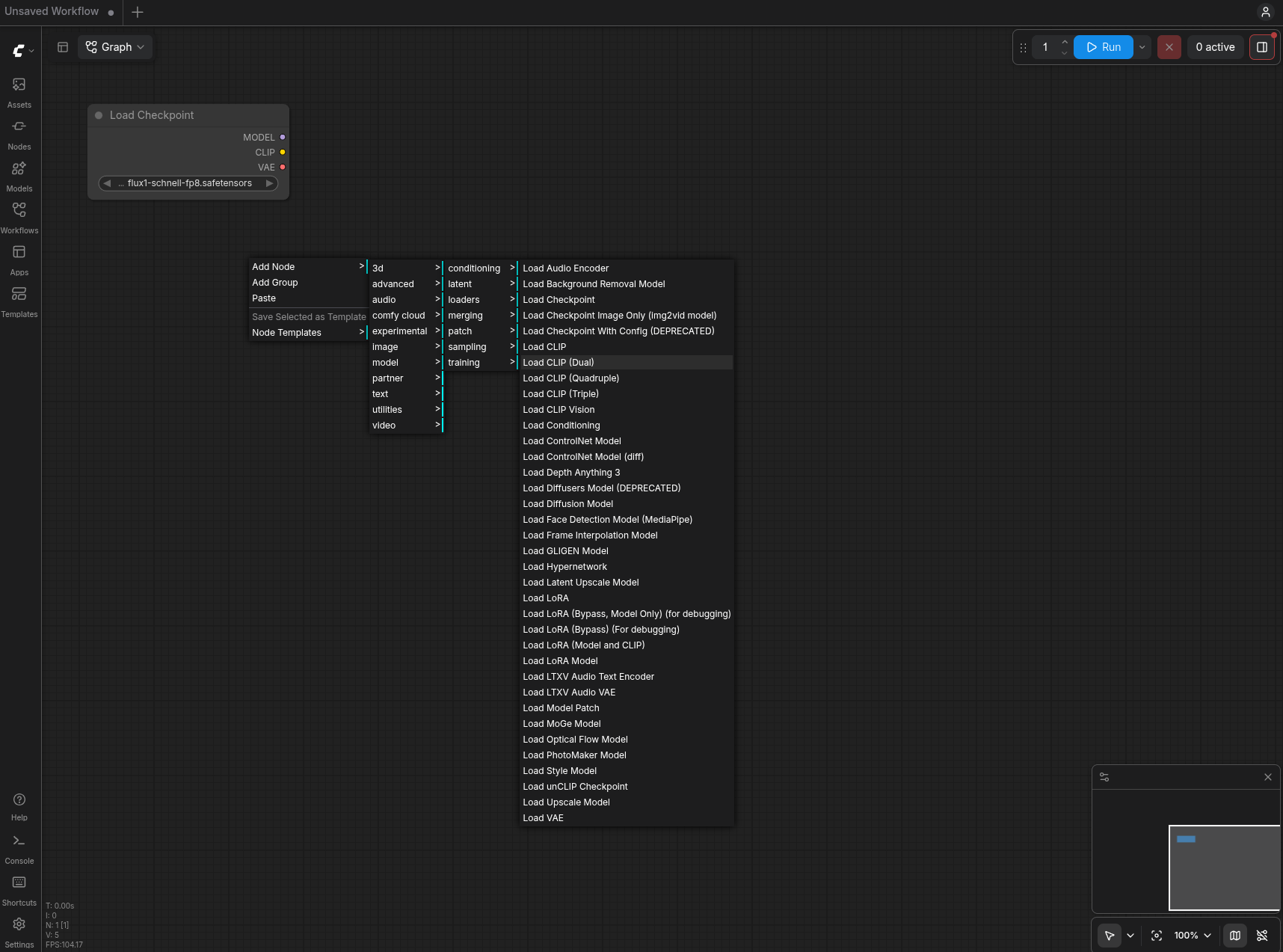Click the minimap viewport thumbnail

point(1224,867)
